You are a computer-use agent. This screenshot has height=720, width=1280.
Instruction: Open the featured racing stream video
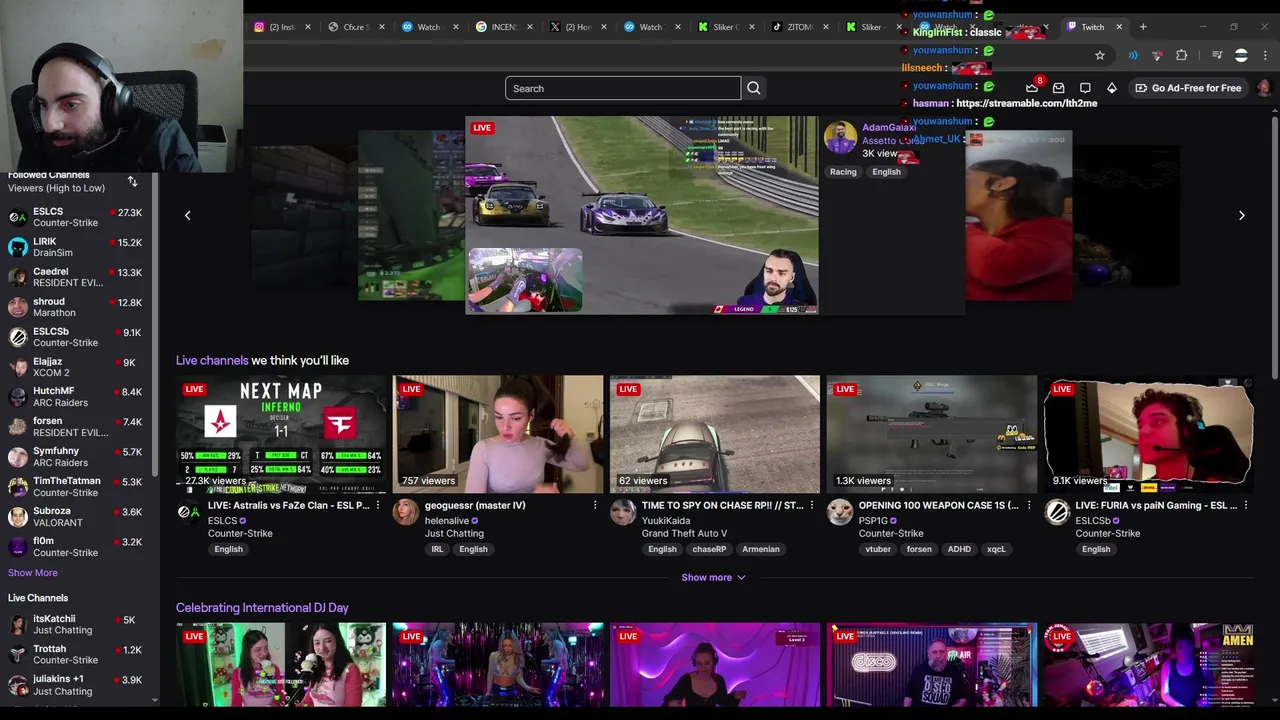(x=642, y=215)
